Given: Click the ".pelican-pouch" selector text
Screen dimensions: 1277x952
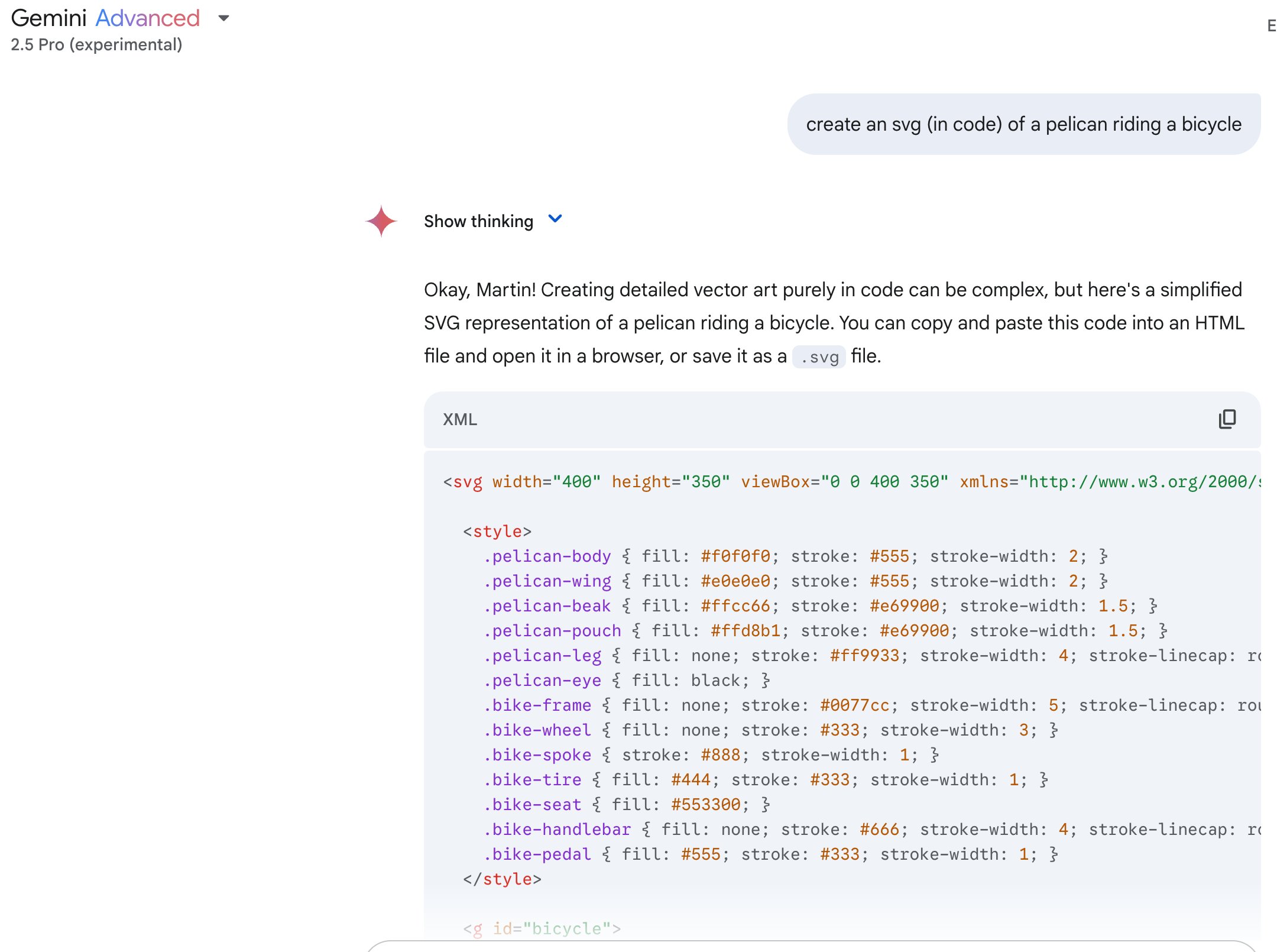Looking at the screenshot, I should click(552, 631).
